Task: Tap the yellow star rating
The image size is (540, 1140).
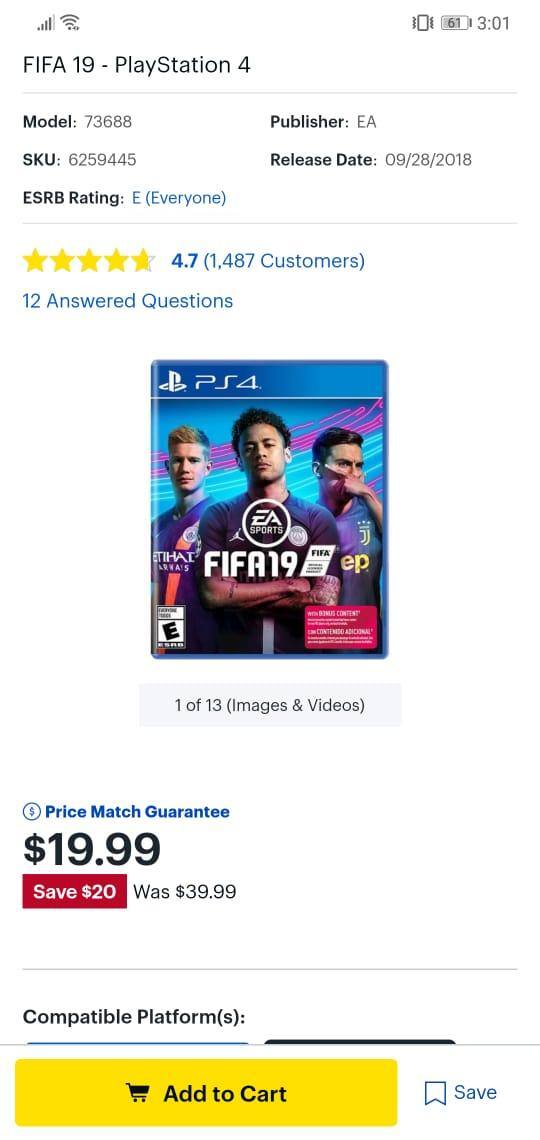Action: [x=89, y=260]
